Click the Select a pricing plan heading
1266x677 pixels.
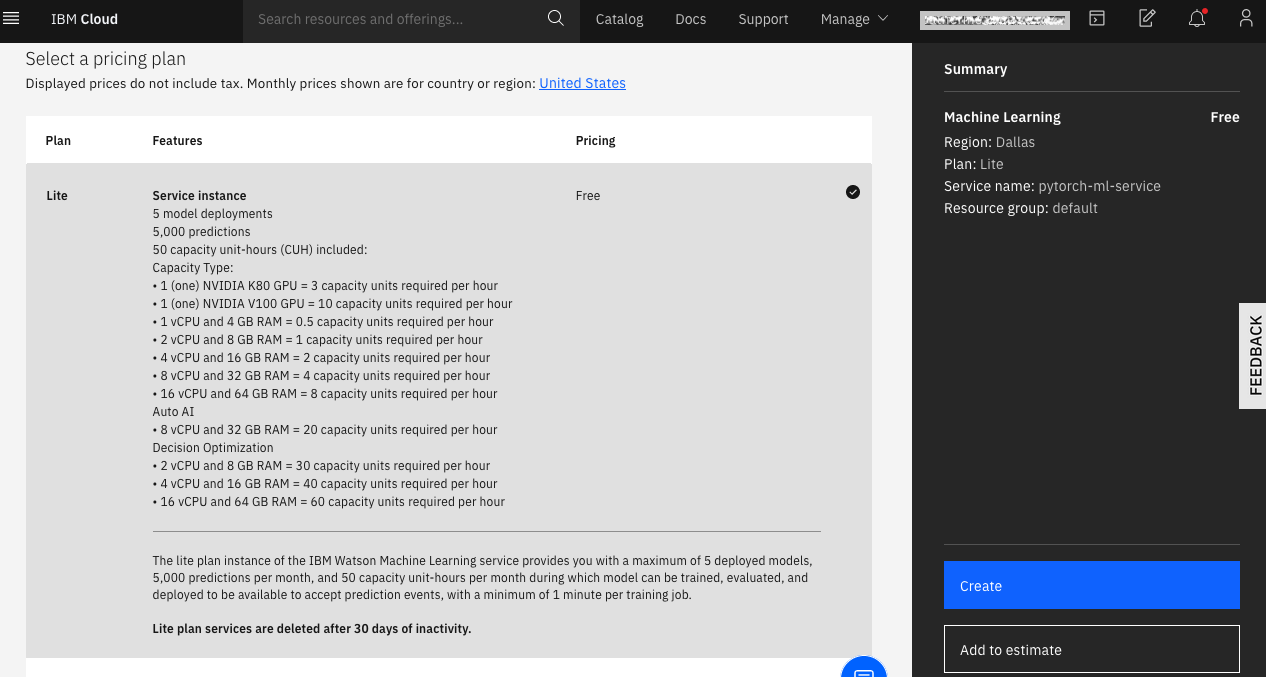105,59
